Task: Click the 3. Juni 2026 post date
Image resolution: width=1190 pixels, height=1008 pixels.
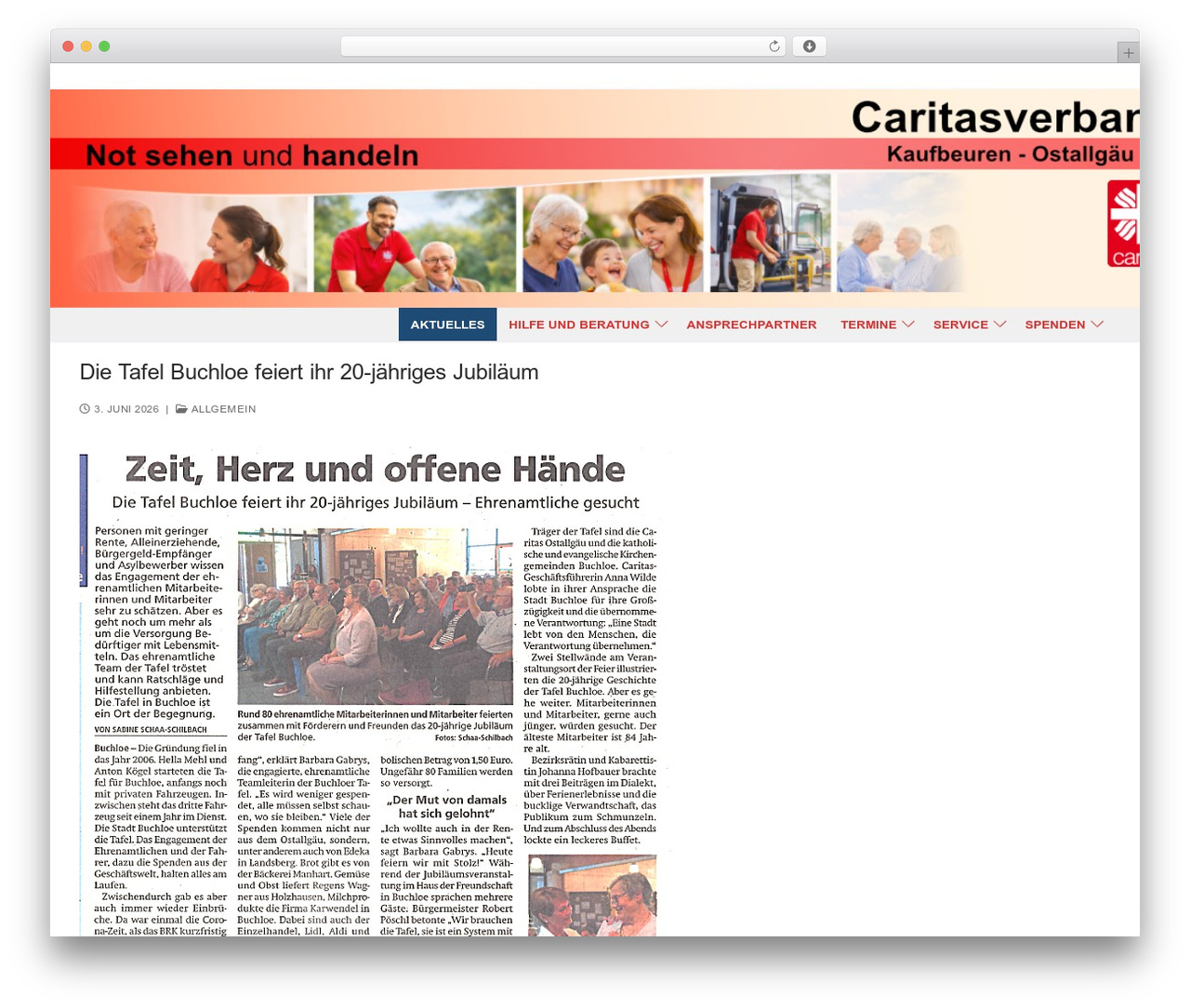Action: (x=126, y=409)
